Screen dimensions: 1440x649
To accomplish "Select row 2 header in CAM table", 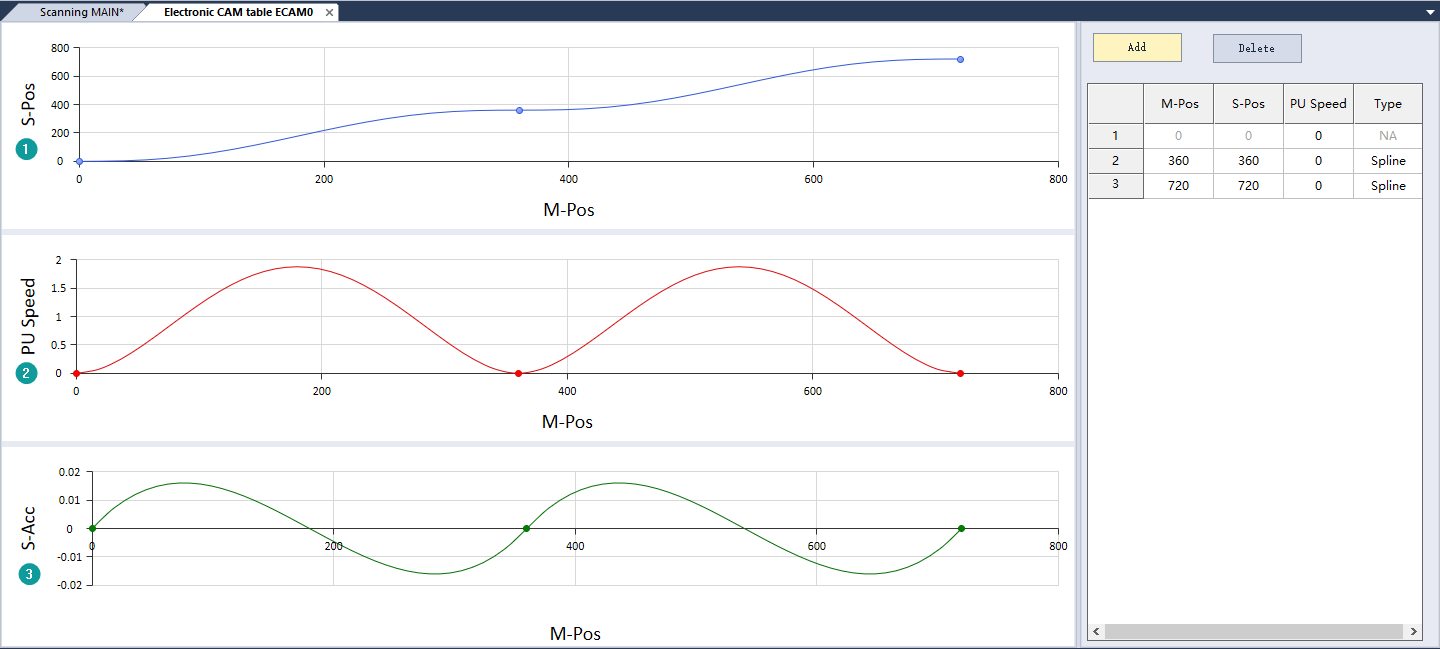I will coord(1115,161).
